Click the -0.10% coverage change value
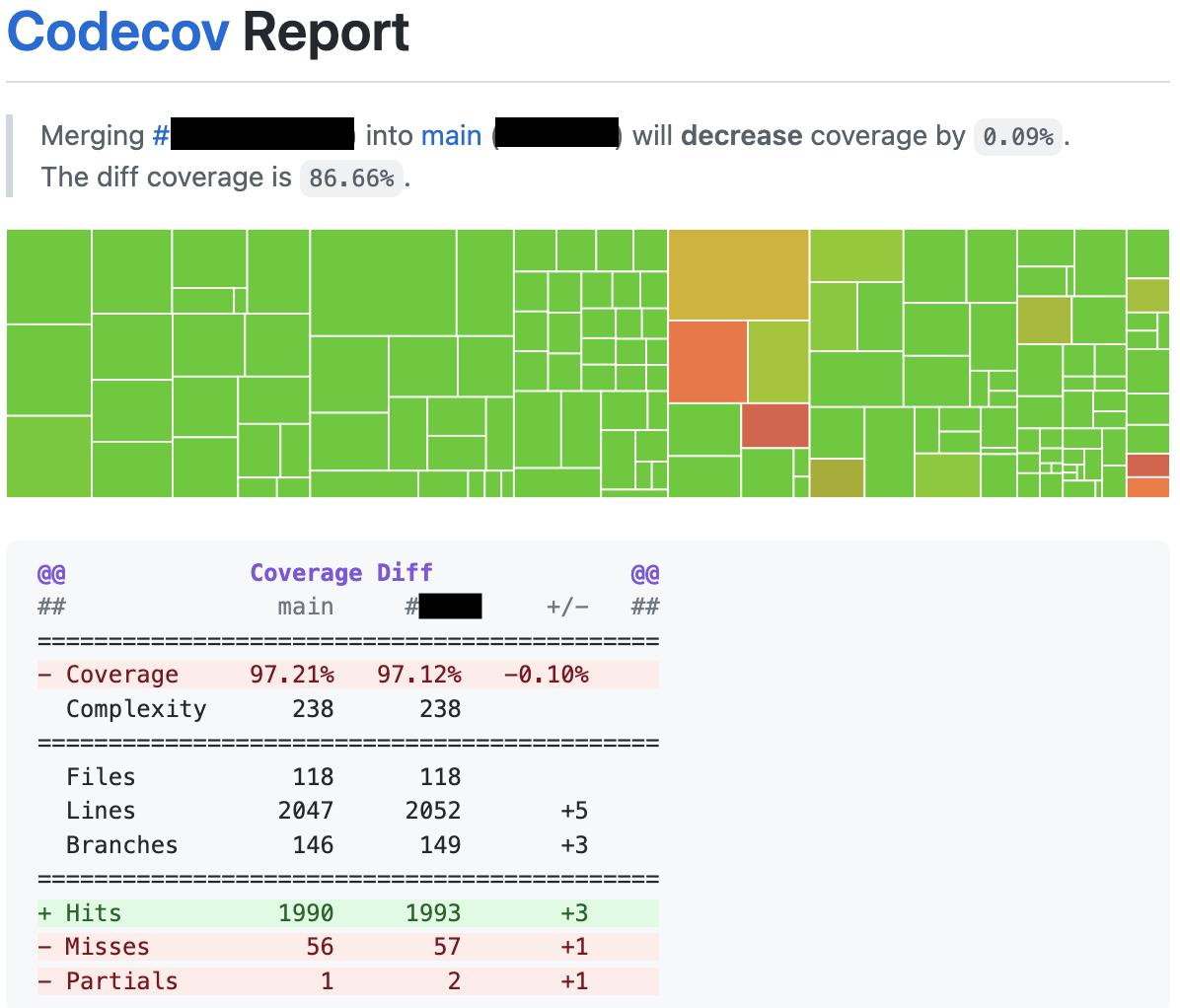1180x1008 pixels. pyautogui.click(x=547, y=675)
